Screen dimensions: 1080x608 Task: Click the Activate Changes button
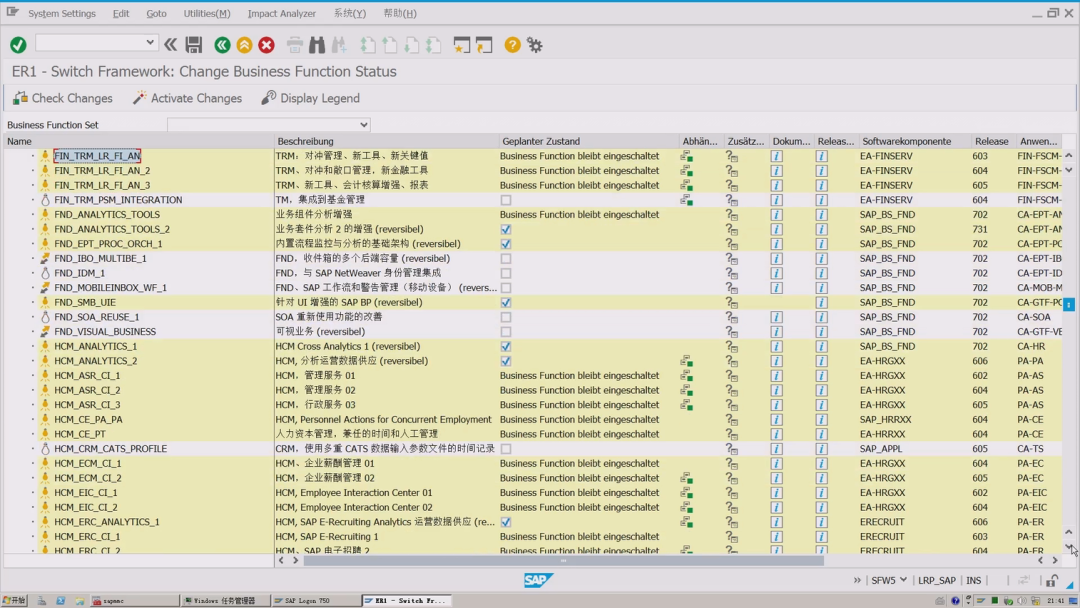pyautogui.click(x=187, y=98)
